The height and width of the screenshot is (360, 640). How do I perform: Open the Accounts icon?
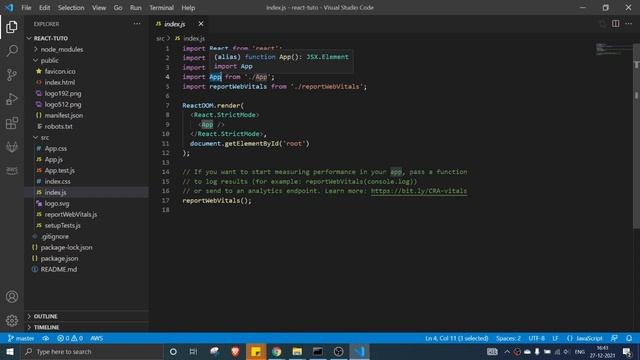[x=12, y=297]
